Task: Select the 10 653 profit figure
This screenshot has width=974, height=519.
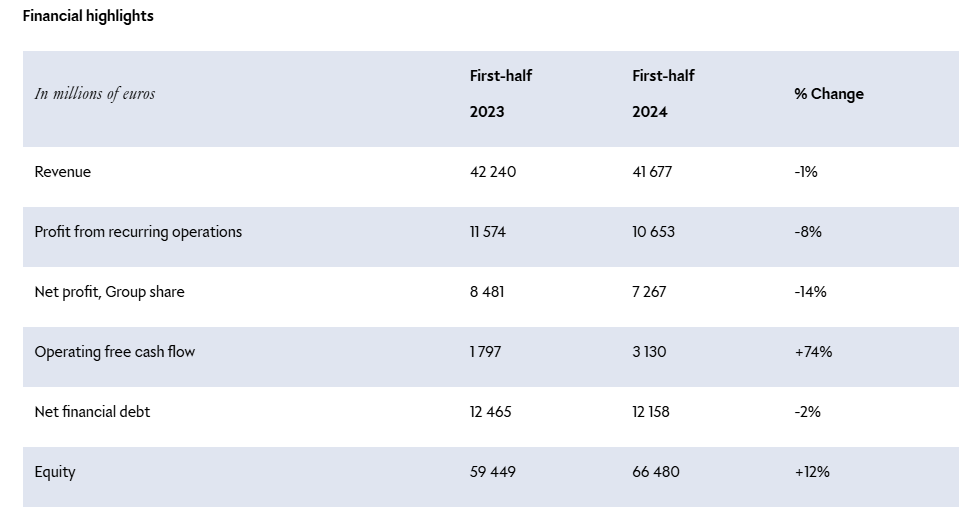Action: click(653, 232)
